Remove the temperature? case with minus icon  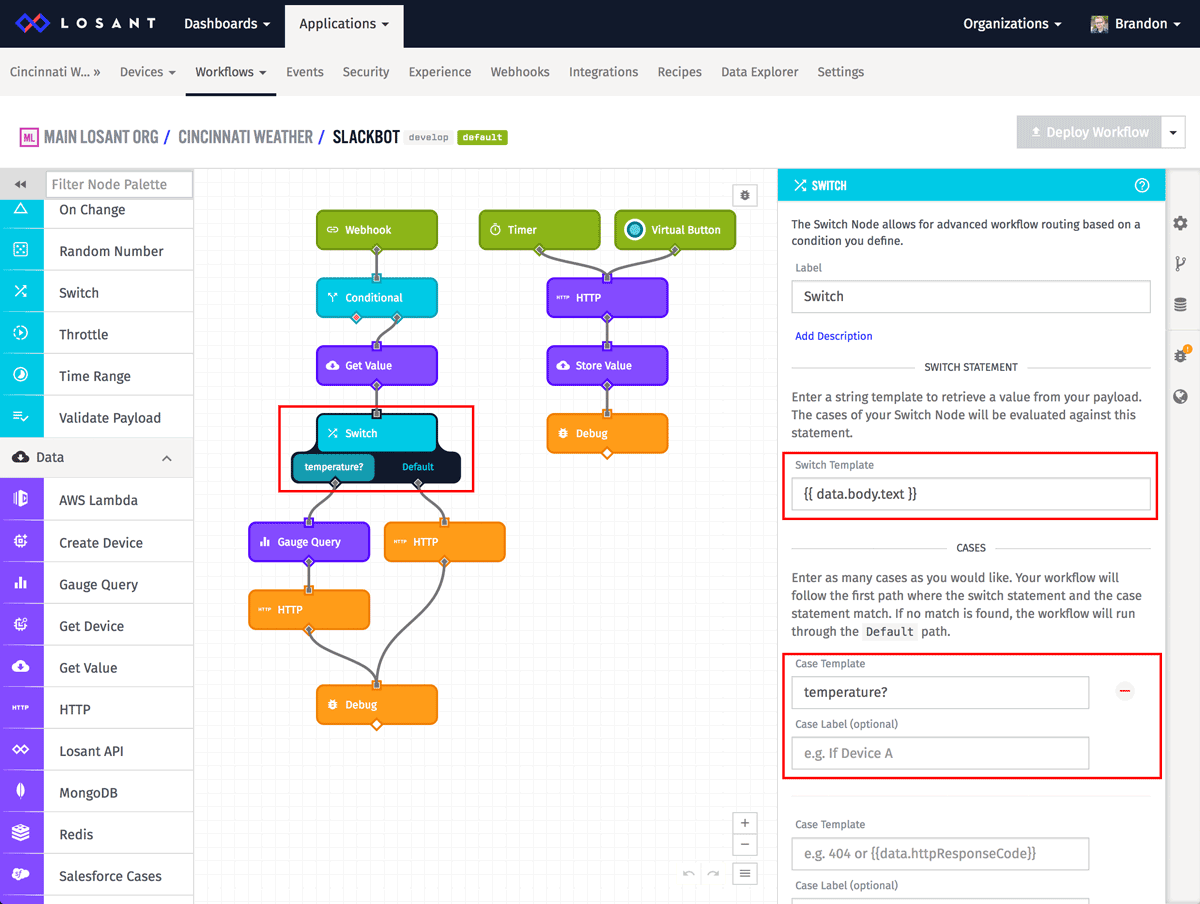coord(1125,691)
